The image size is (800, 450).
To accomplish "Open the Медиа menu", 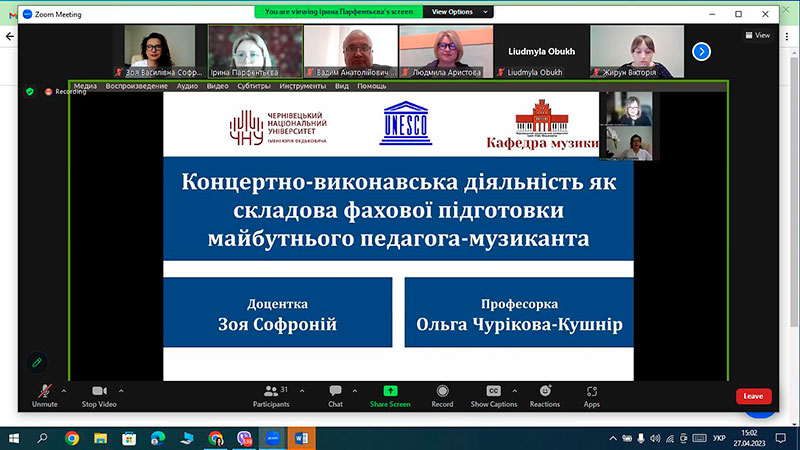I will coord(85,86).
